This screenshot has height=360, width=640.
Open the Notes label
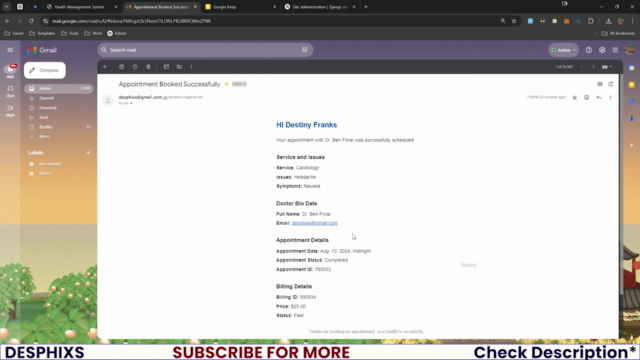coord(45,173)
